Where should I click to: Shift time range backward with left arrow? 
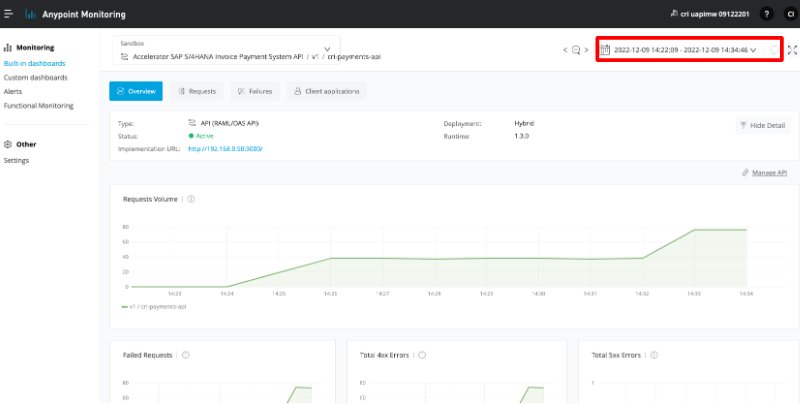565,50
